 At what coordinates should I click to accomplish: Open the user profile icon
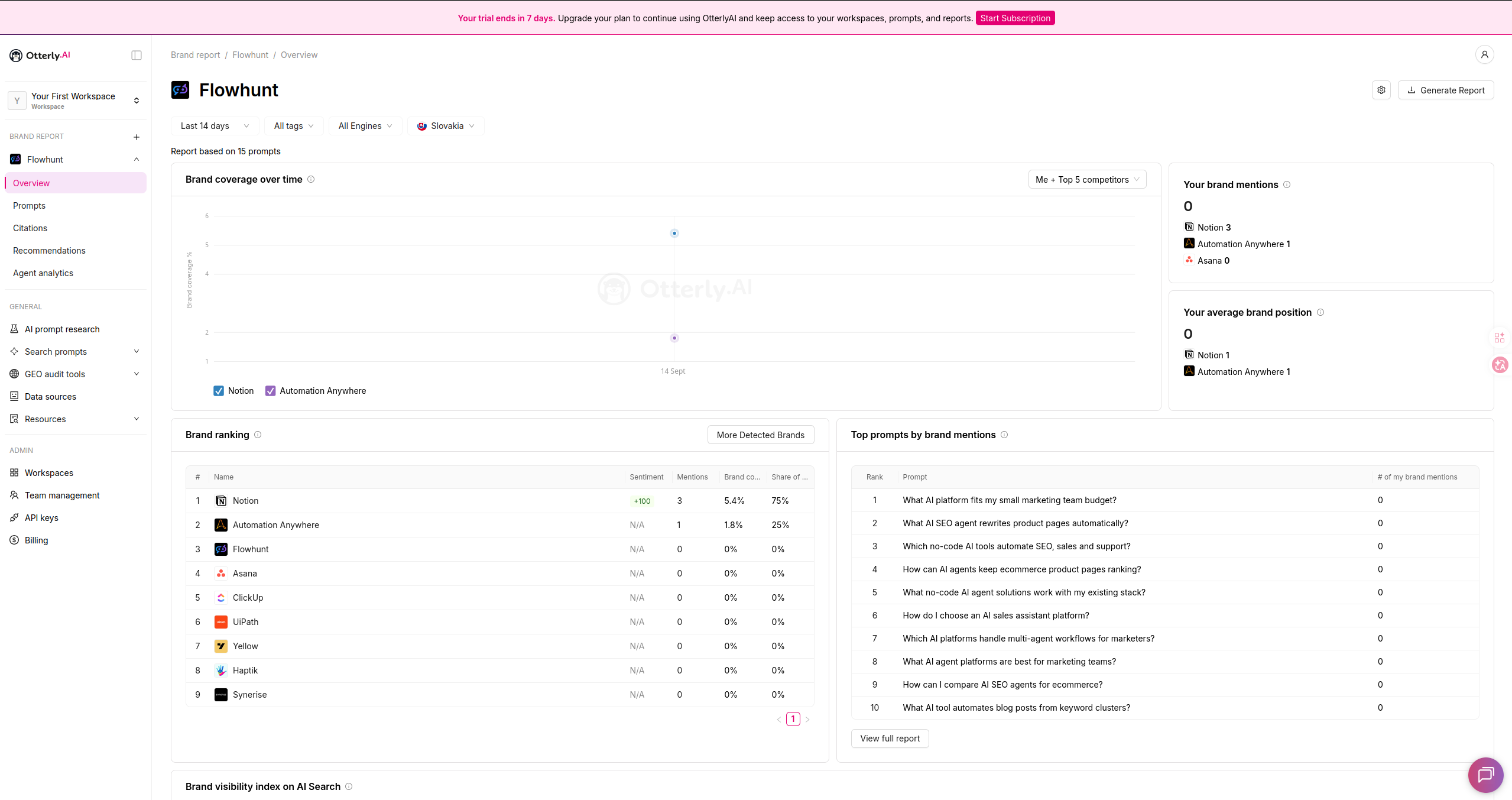tap(1484, 54)
